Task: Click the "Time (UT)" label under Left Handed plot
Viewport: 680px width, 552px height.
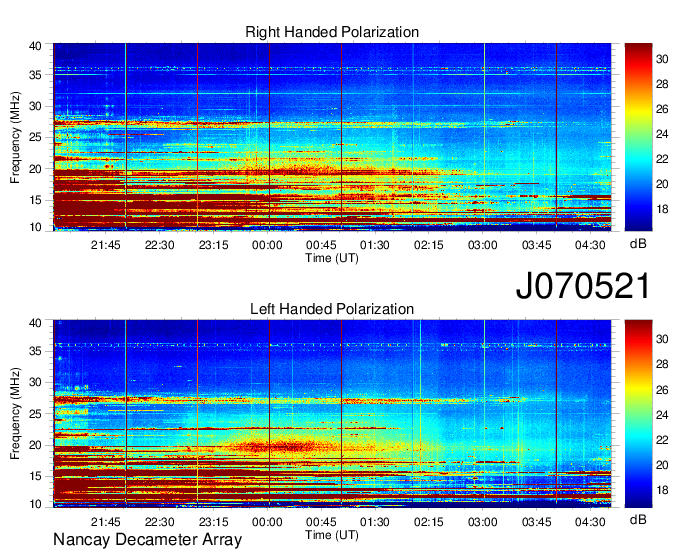Action: coord(332,535)
